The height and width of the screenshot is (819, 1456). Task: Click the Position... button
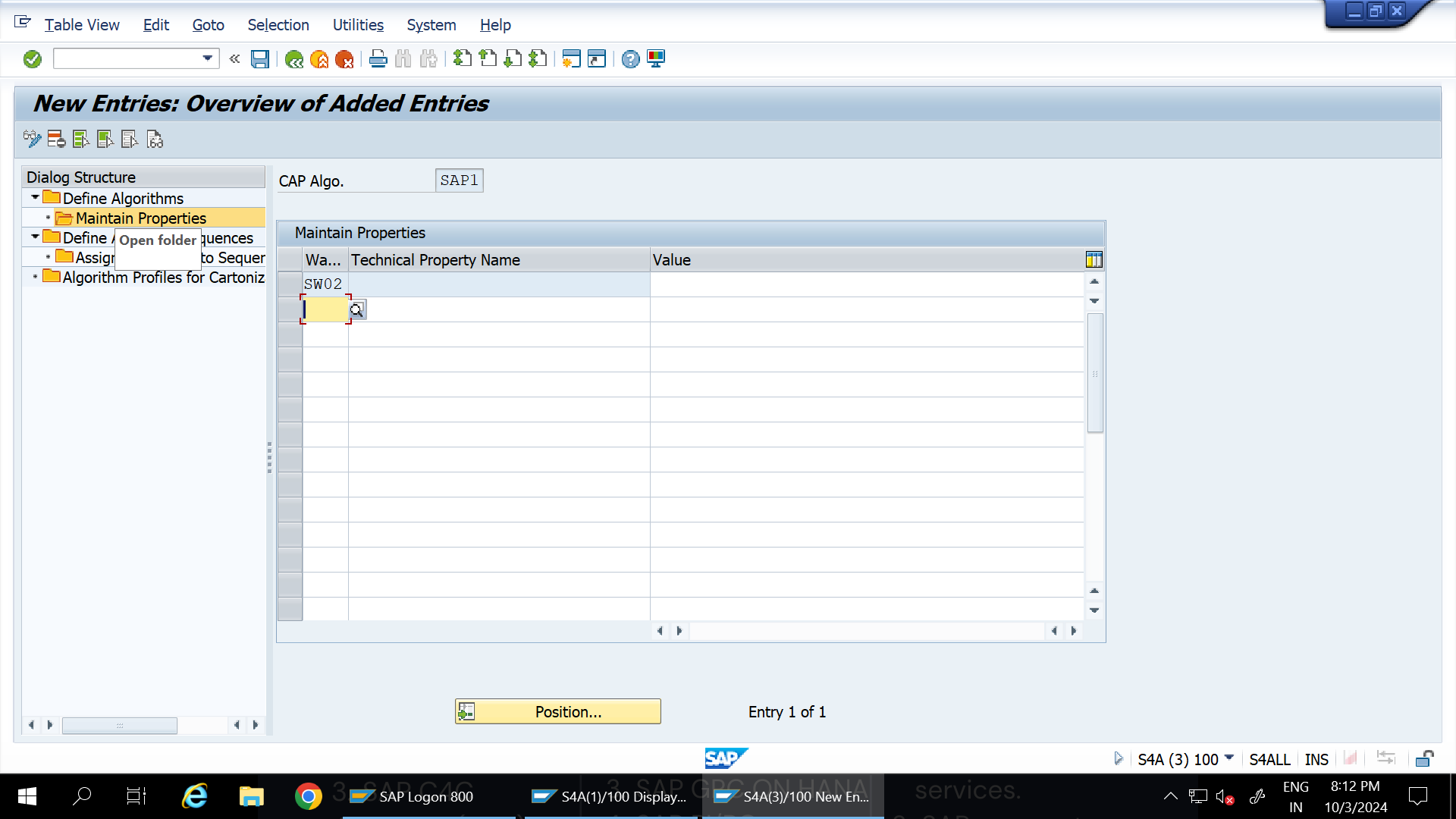pyautogui.click(x=558, y=711)
